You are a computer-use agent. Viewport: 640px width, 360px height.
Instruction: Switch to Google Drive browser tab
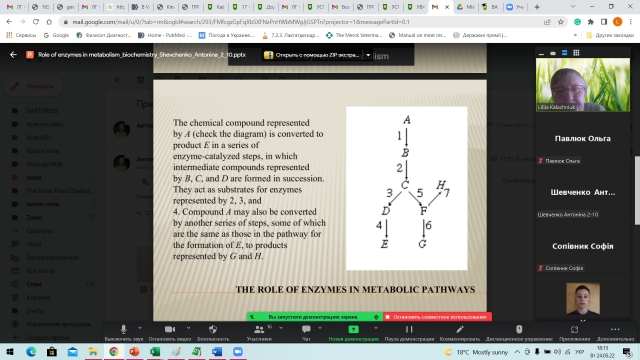[x=465, y=7]
